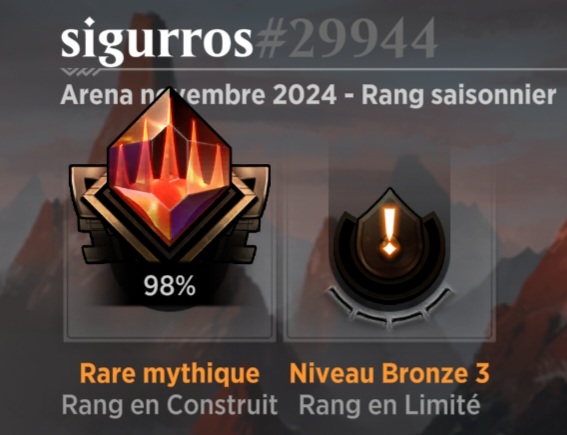Click the sparkle dot above the username's i
This screenshot has height=435, width=567.
pos(89,22)
